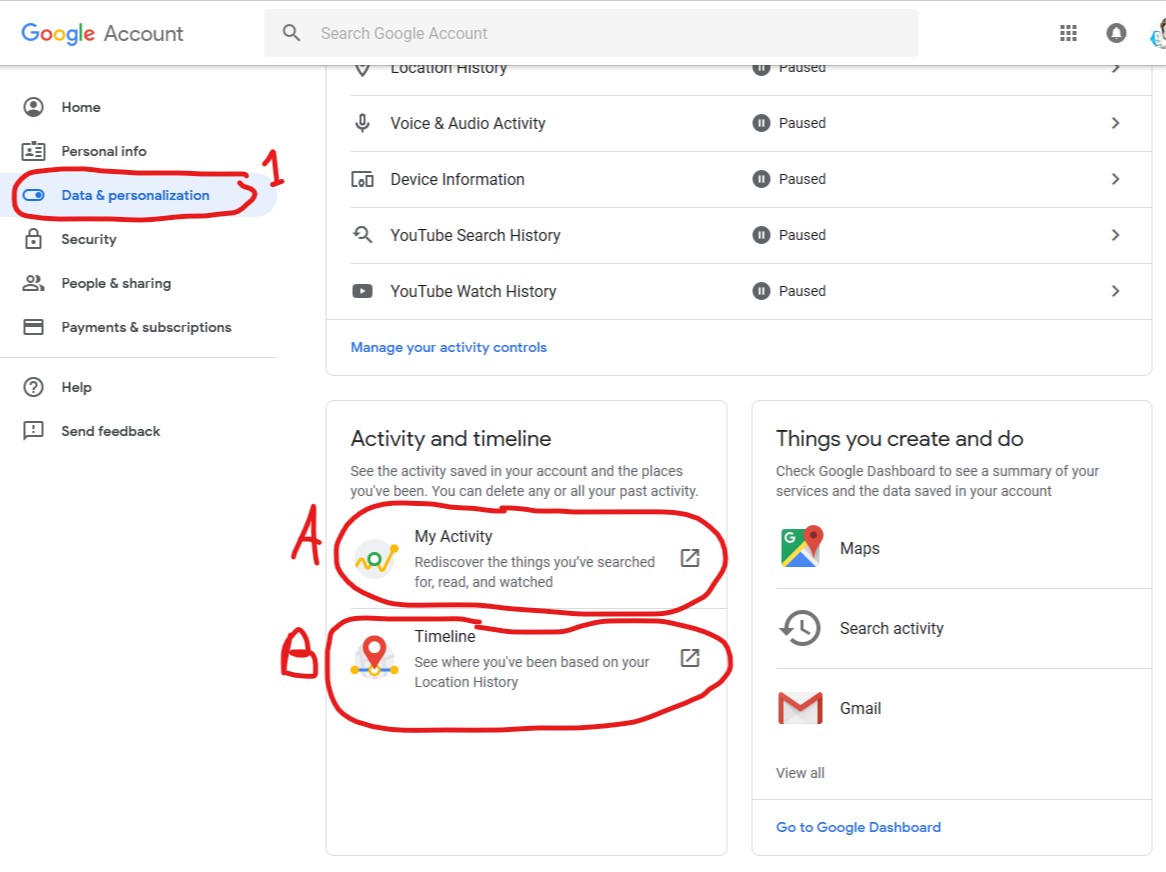Click the Google Maps icon
This screenshot has height=872, width=1166.
(x=800, y=548)
